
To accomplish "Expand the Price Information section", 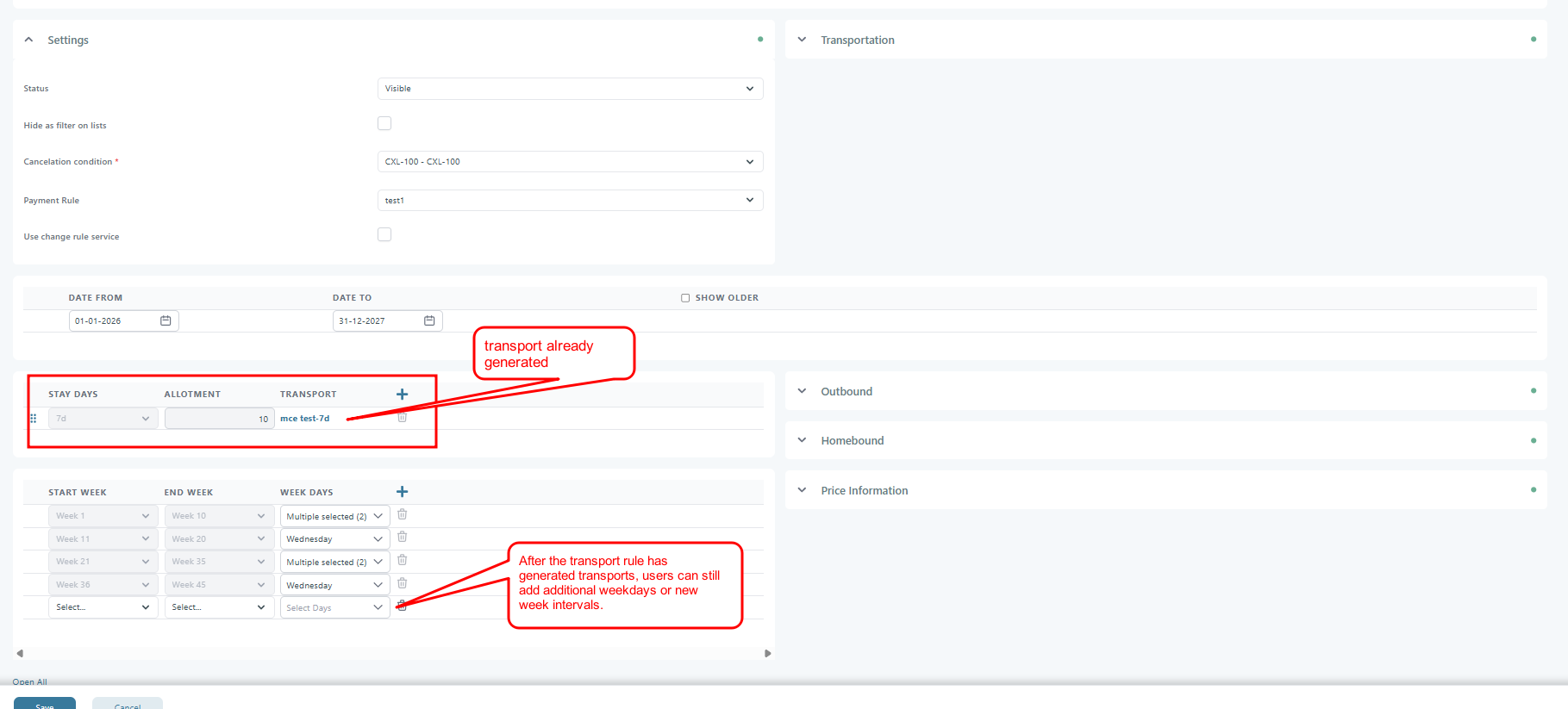I will pyautogui.click(x=864, y=490).
